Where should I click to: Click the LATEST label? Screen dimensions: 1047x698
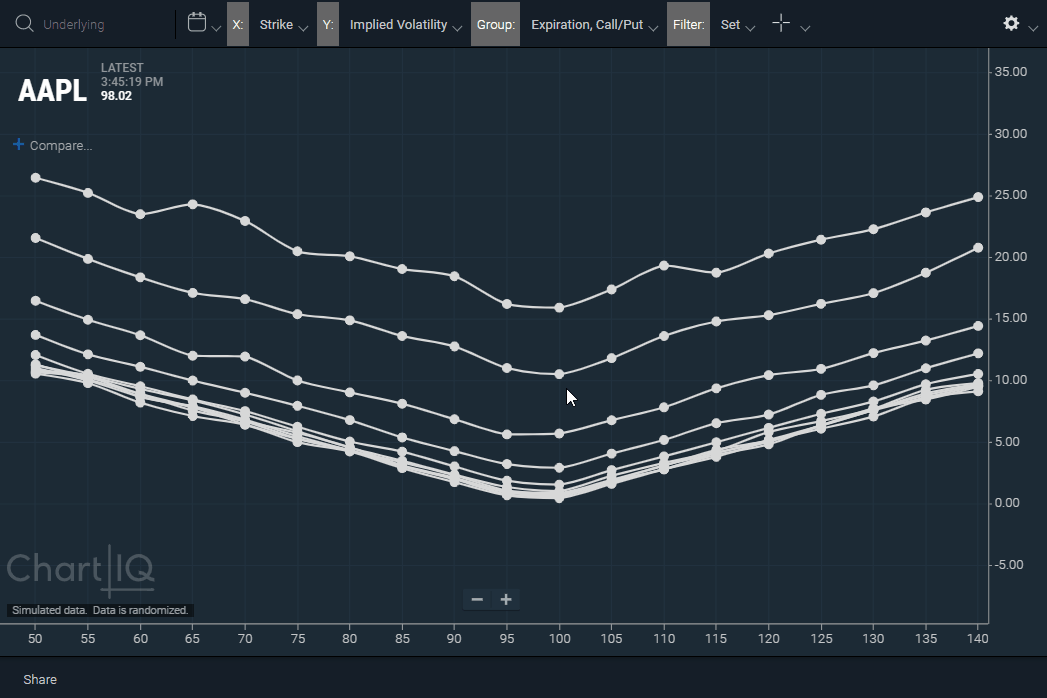point(122,67)
